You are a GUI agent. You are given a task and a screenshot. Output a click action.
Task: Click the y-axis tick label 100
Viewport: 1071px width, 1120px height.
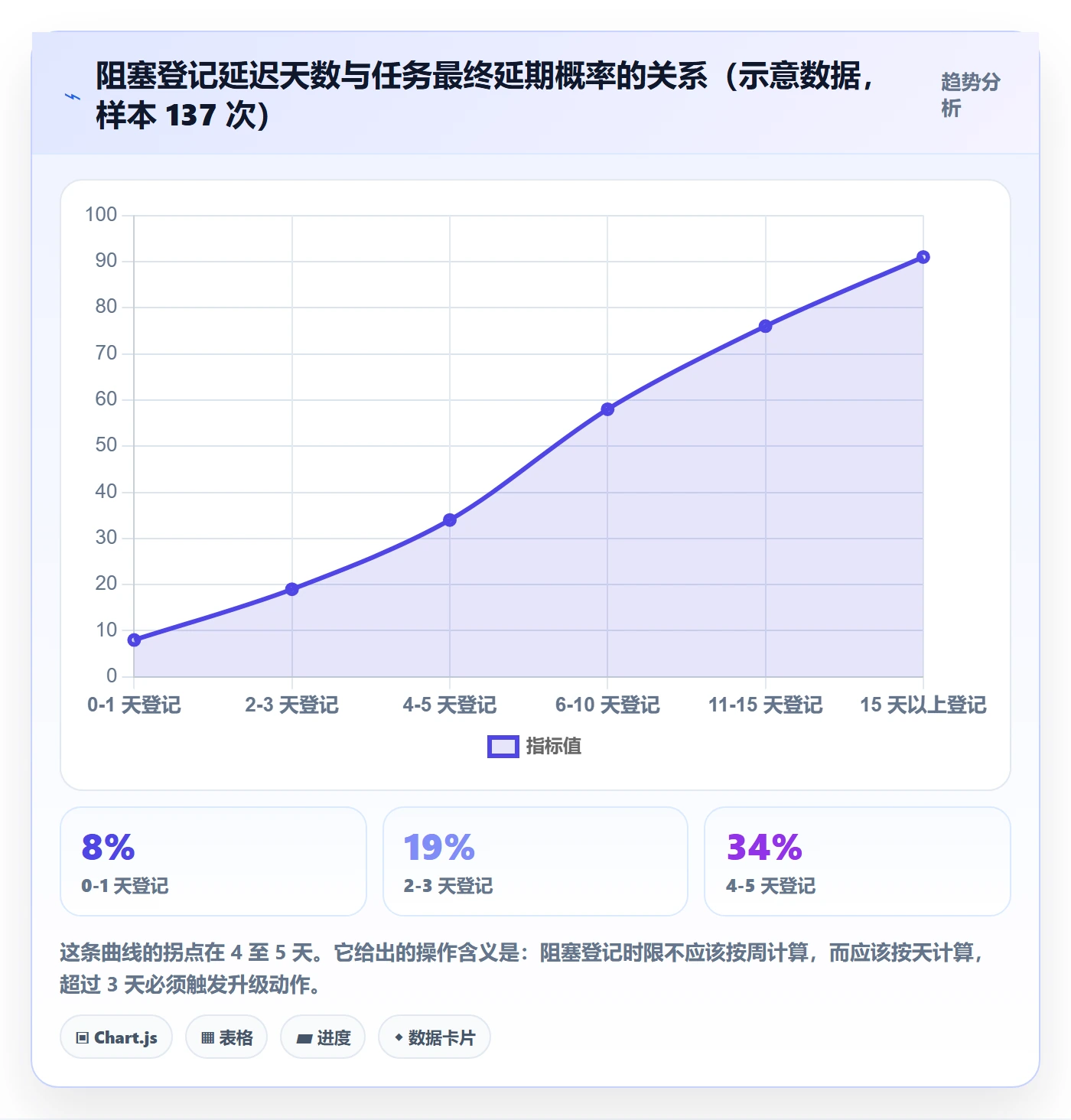pyautogui.click(x=101, y=214)
